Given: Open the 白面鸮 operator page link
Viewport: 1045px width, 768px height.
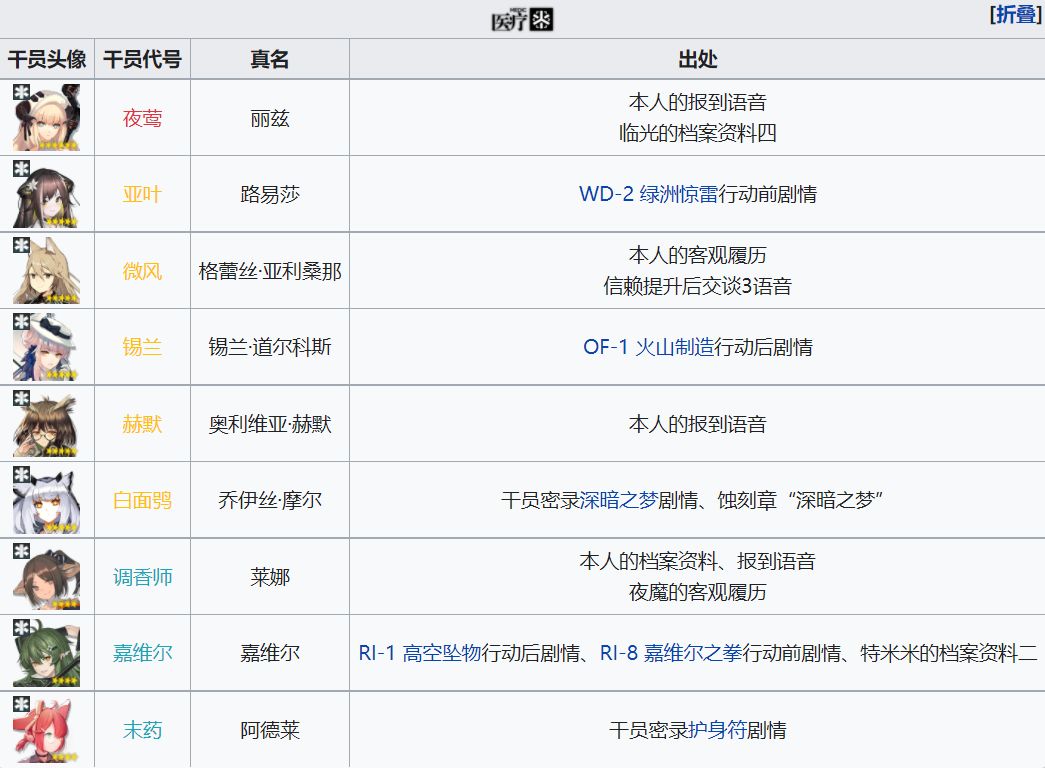Looking at the screenshot, I should coord(143,500).
